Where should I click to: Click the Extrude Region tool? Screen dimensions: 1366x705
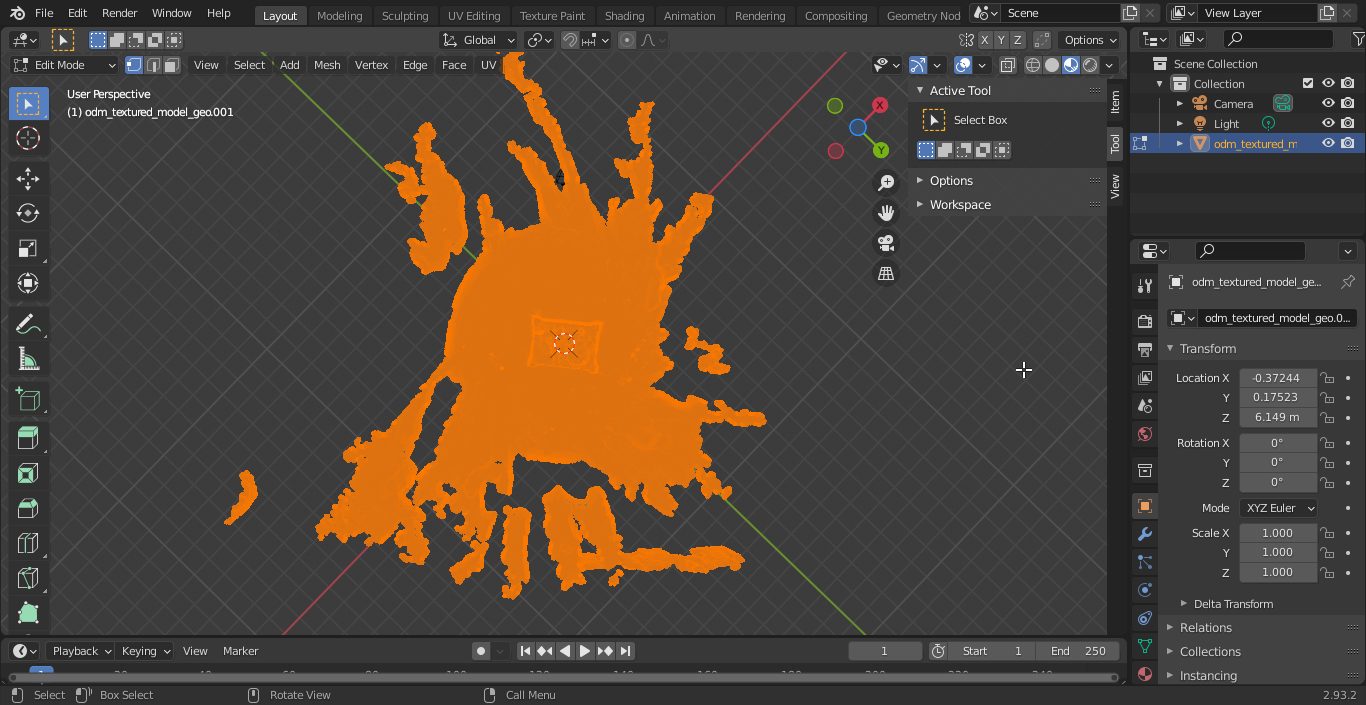click(x=28, y=437)
